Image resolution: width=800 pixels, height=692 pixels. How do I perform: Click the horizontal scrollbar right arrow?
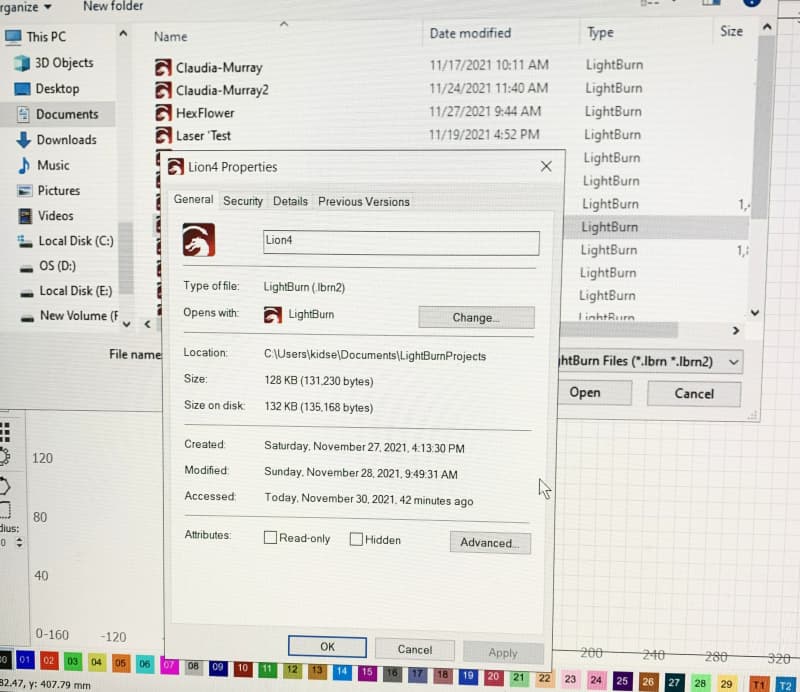coord(735,331)
